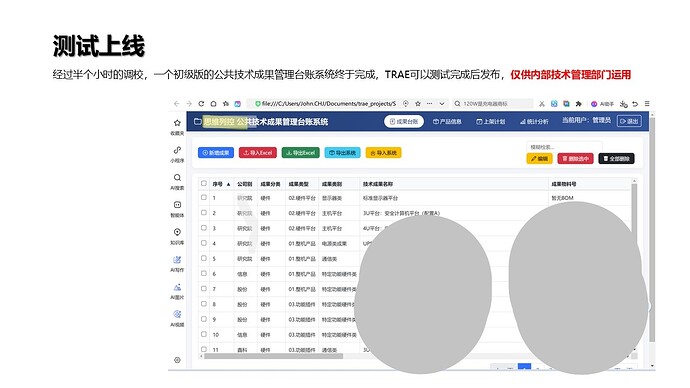This screenshot has width=690, height=388.
Task: Check the checkbox for row 7
Action: tap(204, 289)
